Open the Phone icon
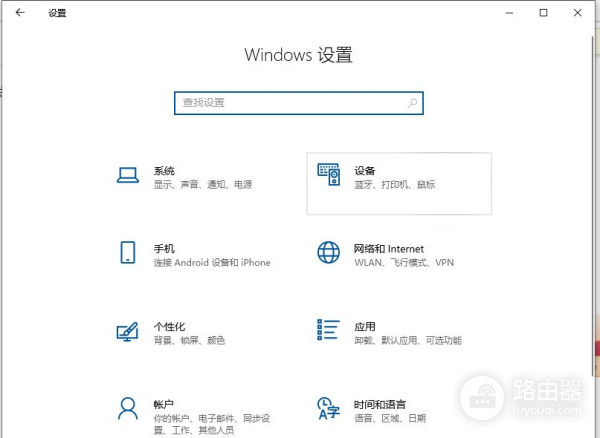 coord(128,252)
